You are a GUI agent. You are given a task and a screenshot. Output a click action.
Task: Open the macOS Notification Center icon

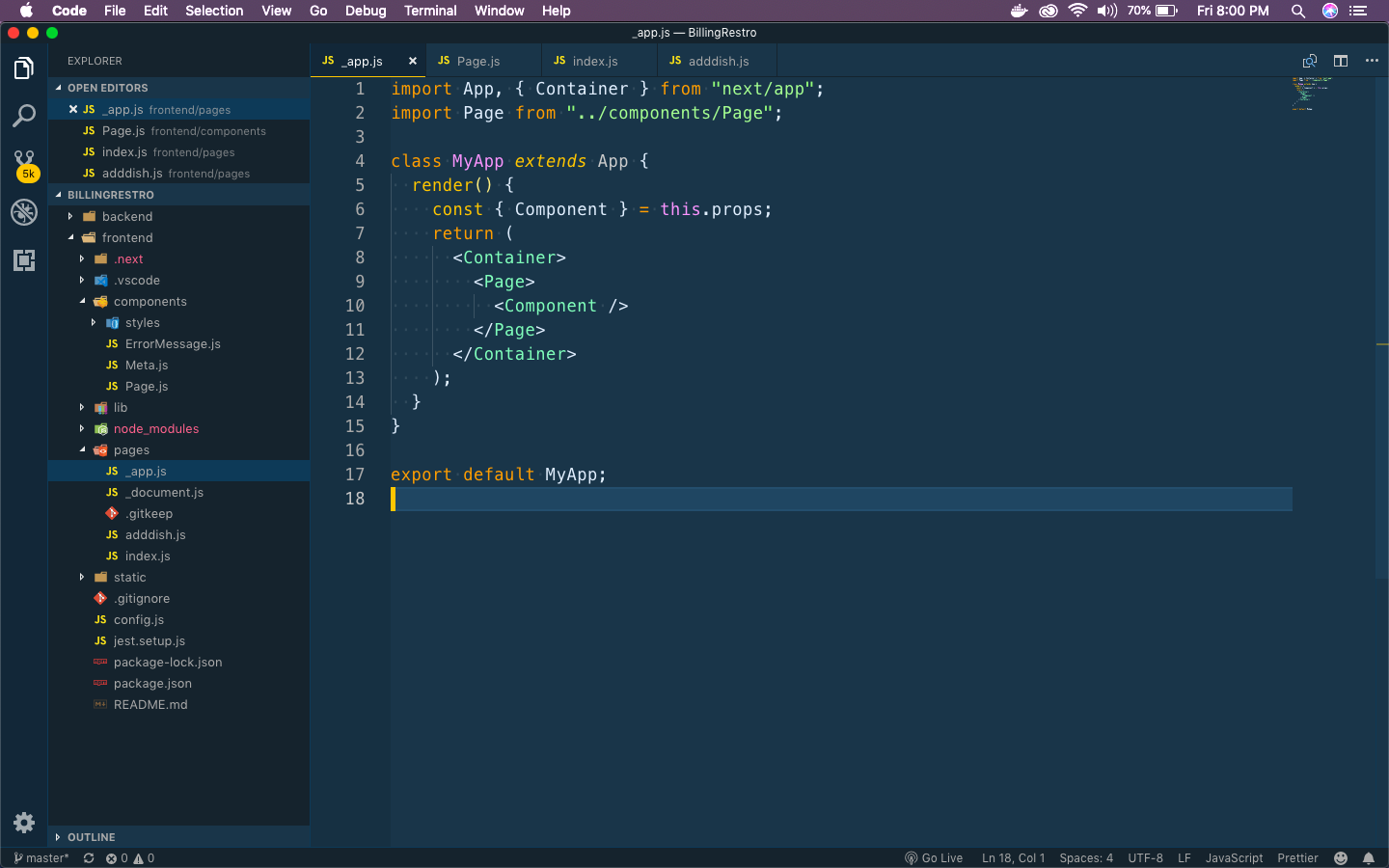[1358, 11]
